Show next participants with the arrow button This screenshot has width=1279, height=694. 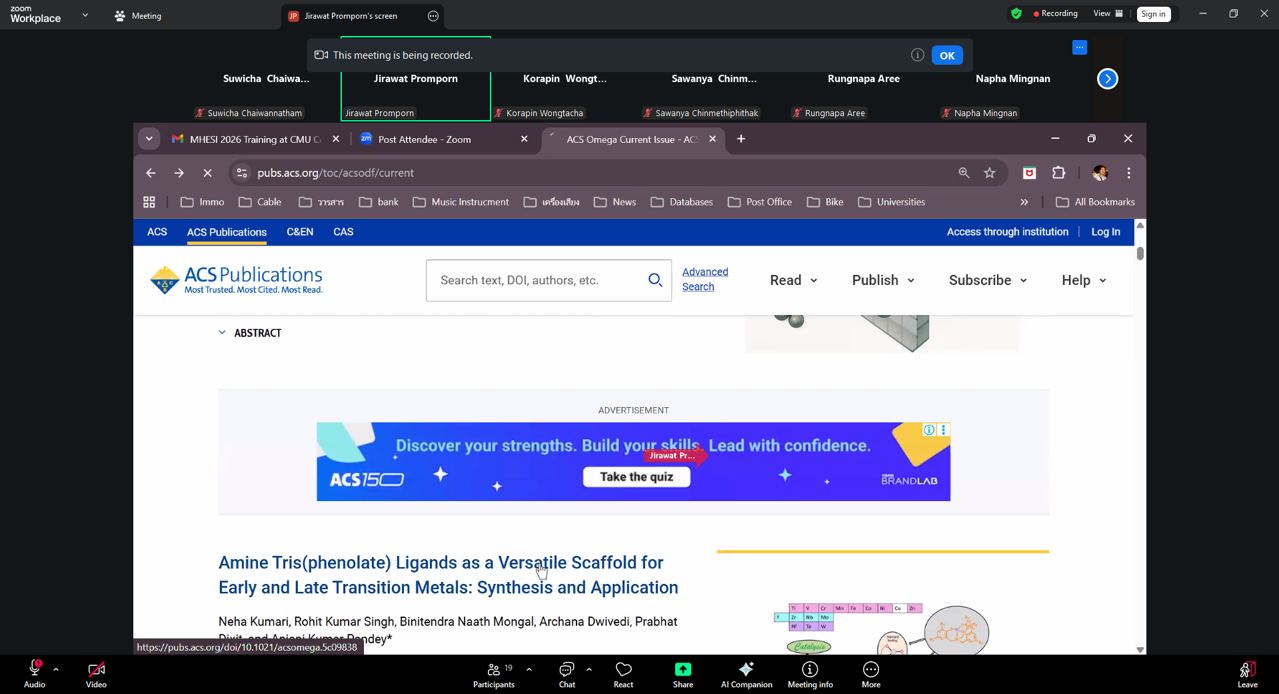point(1107,79)
